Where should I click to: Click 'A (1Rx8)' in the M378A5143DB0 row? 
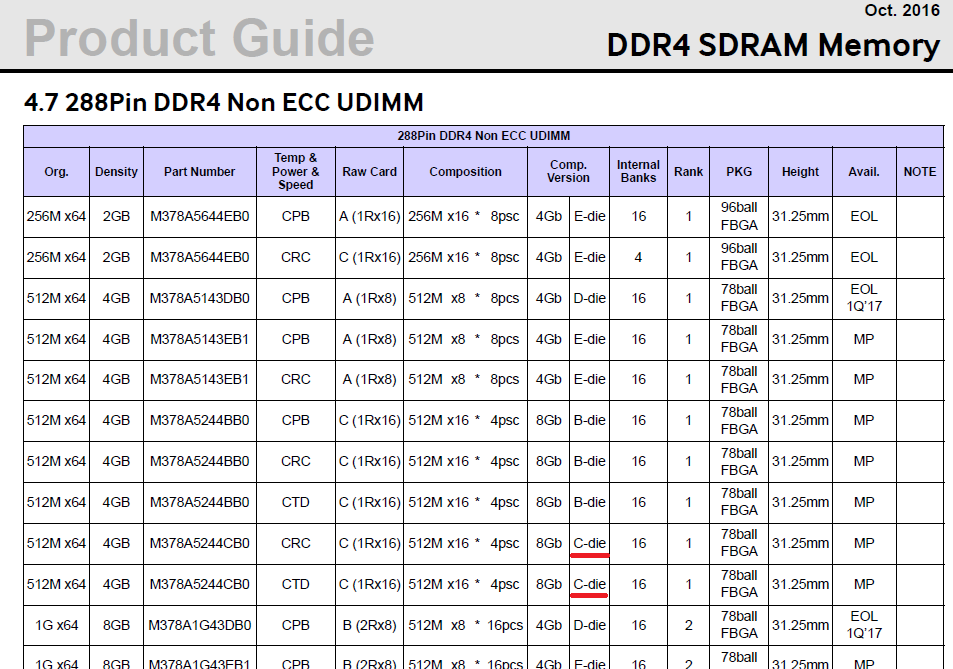tap(370, 298)
